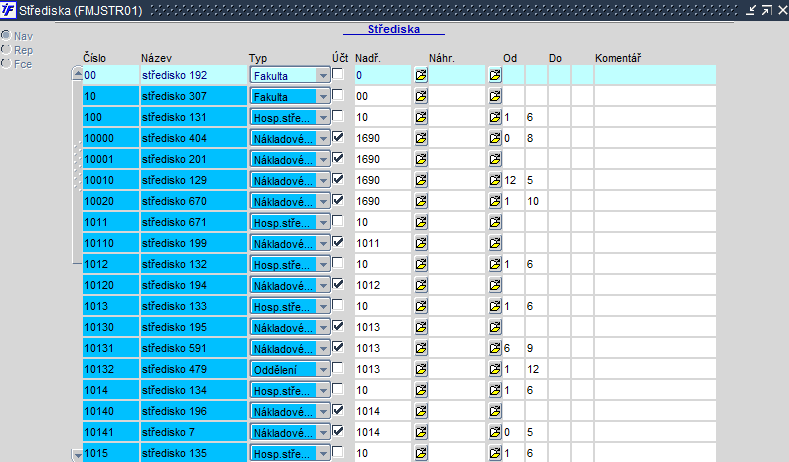789x462 pixels.
Task: Open Náhr. lookup icon for středisko 670
Action: [x=495, y=201]
